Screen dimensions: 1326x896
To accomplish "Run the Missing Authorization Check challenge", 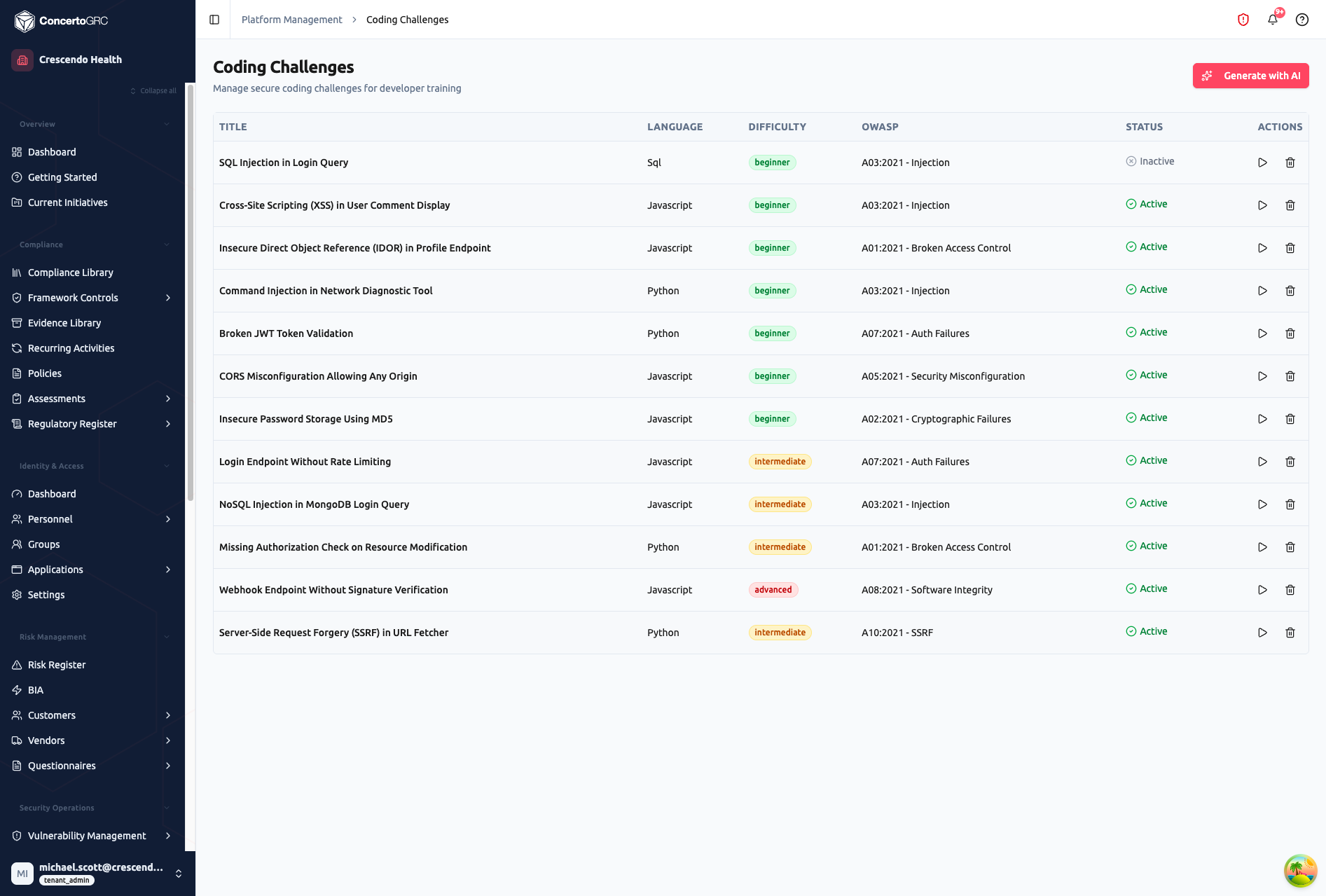I will click(x=1262, y=547).
